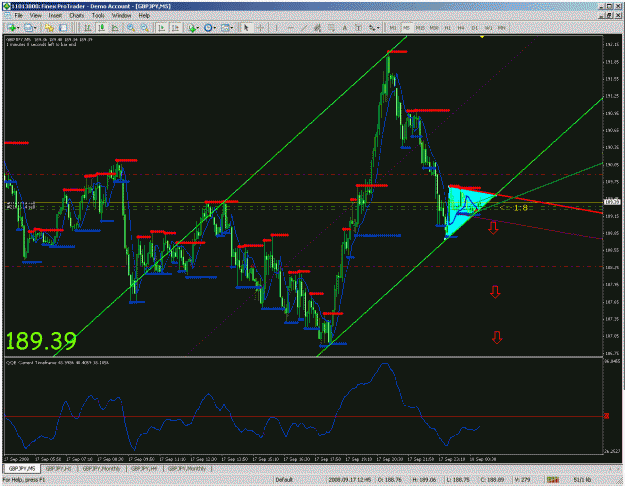Select the Vertical Line tool
Viewport: 625px width, 486px height.
point(276,28)
